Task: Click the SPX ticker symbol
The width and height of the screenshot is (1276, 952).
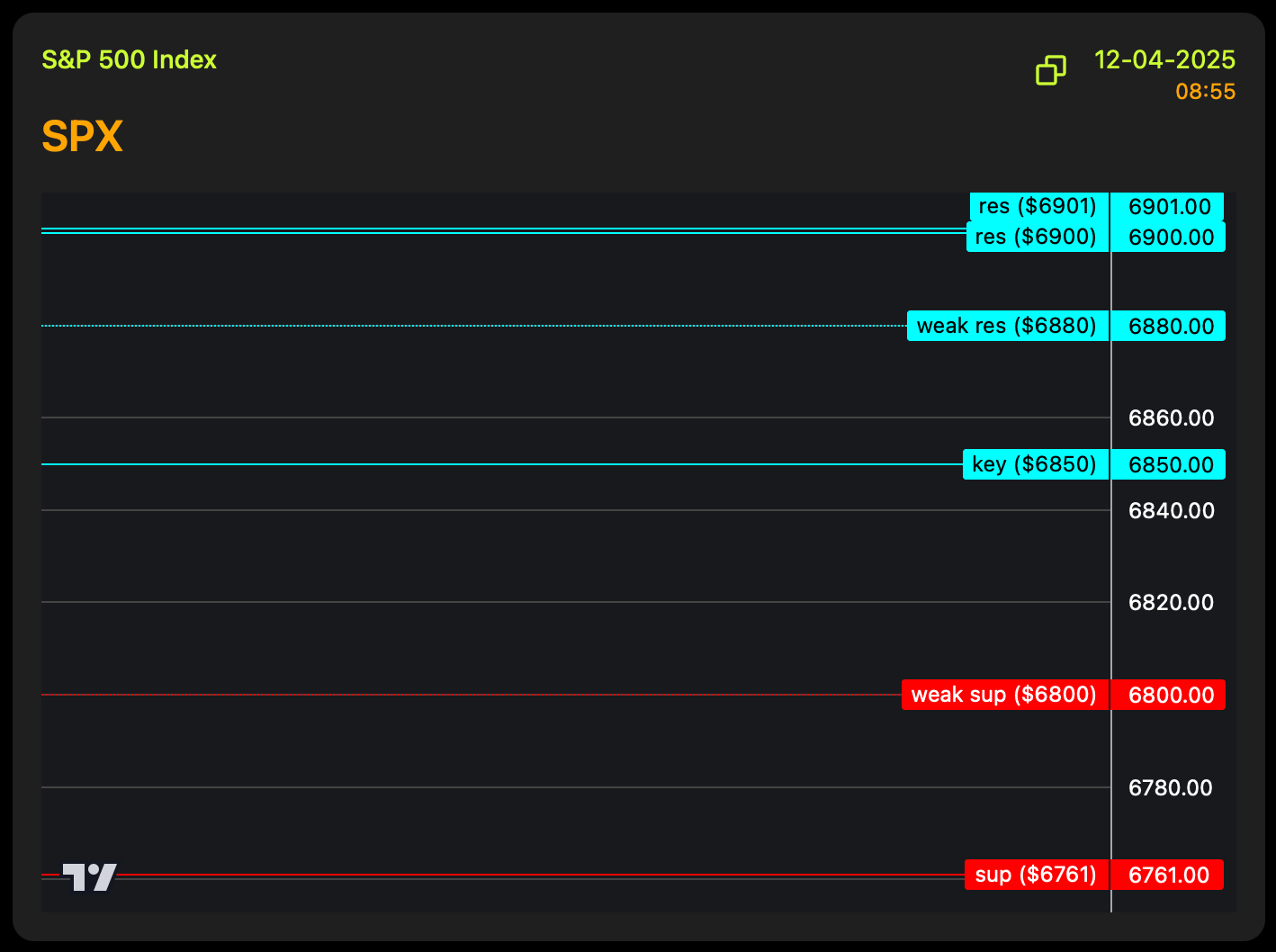Action: click(x=82, y=137)
